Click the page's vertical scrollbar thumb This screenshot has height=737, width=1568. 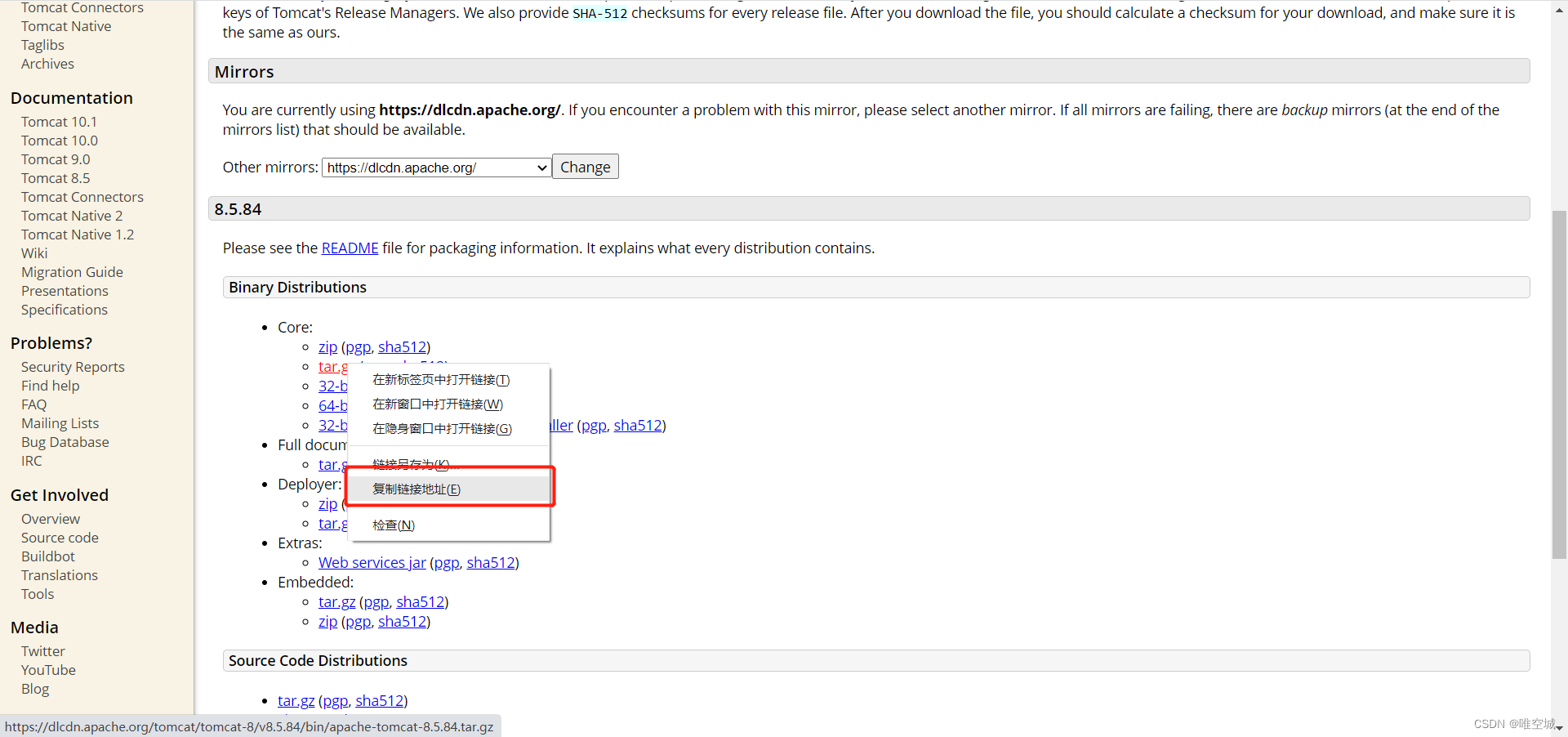1559,385
